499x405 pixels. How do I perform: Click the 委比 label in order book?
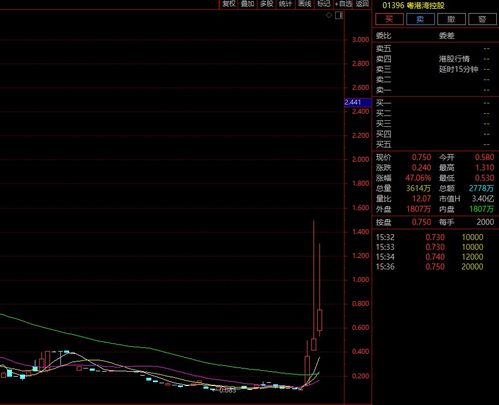[x=383, y=36]
